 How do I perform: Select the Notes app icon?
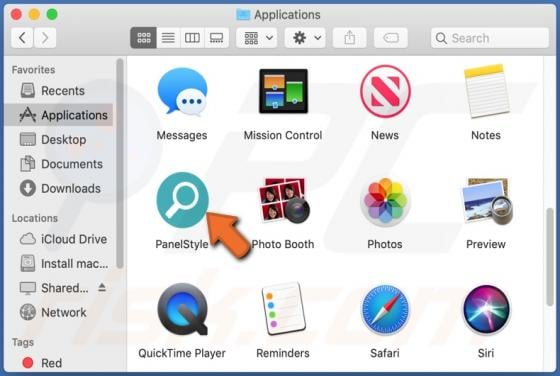pyautogui.click(x=486, y=91)
